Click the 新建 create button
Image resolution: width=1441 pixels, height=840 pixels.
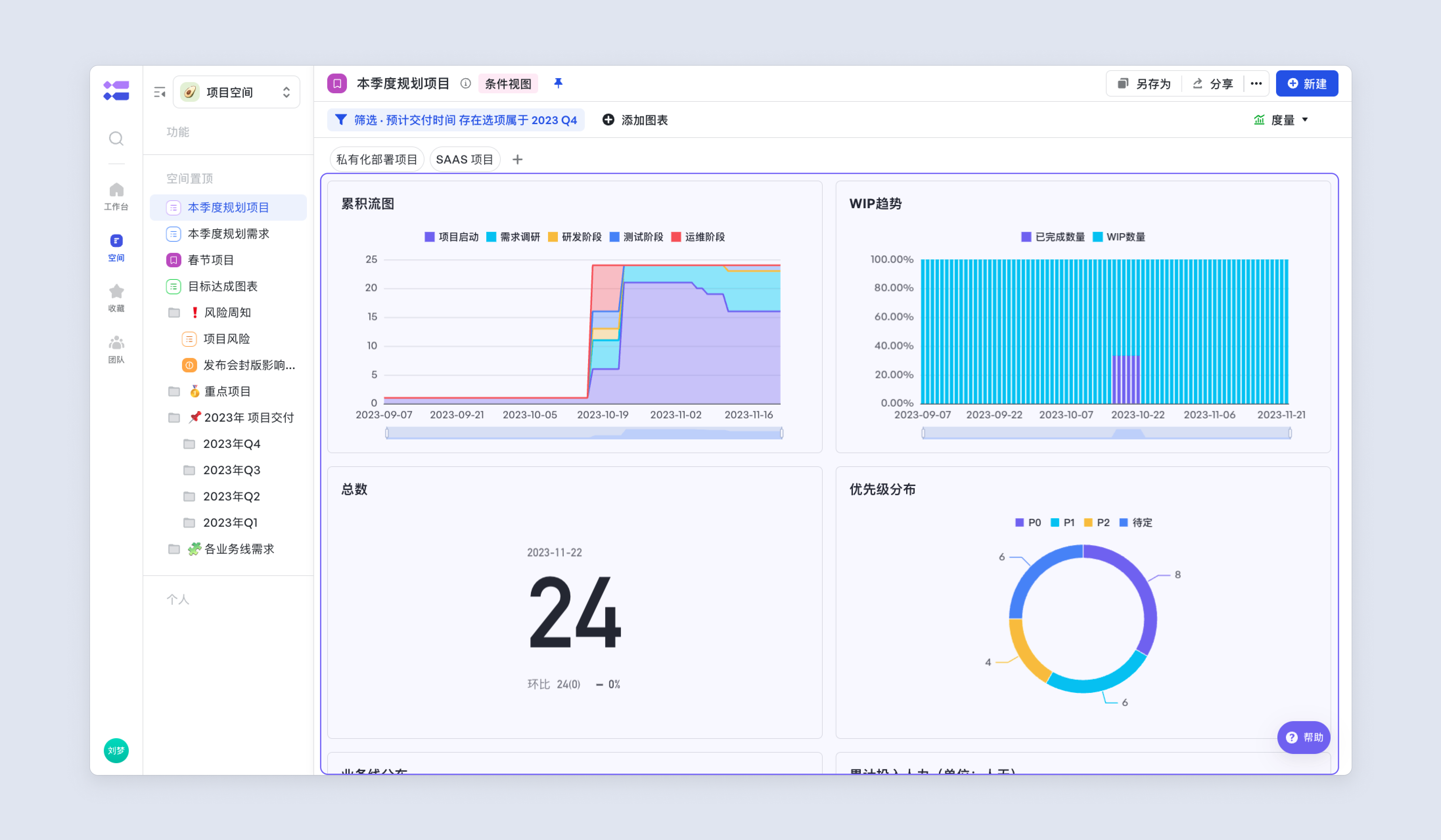[x=1307, y=83]
